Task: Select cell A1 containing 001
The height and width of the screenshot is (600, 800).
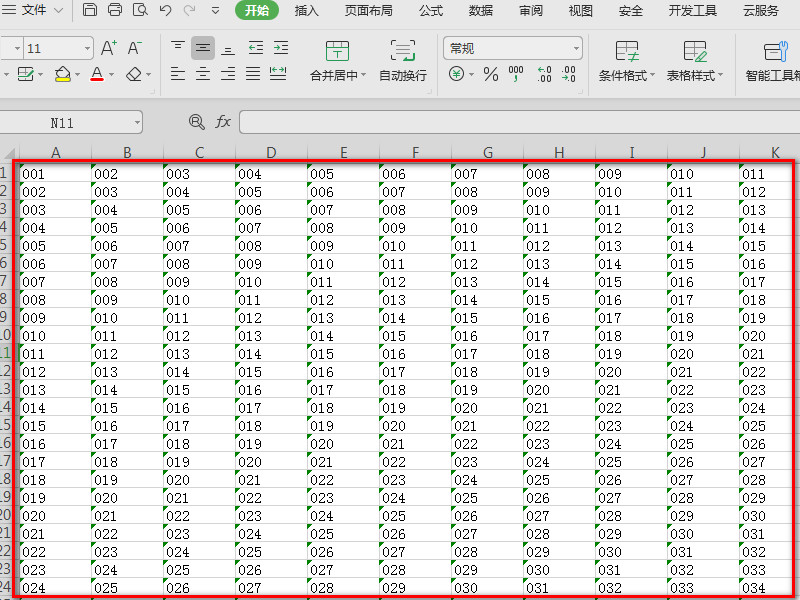Action: pyautogui.click(x=55, y=173)
